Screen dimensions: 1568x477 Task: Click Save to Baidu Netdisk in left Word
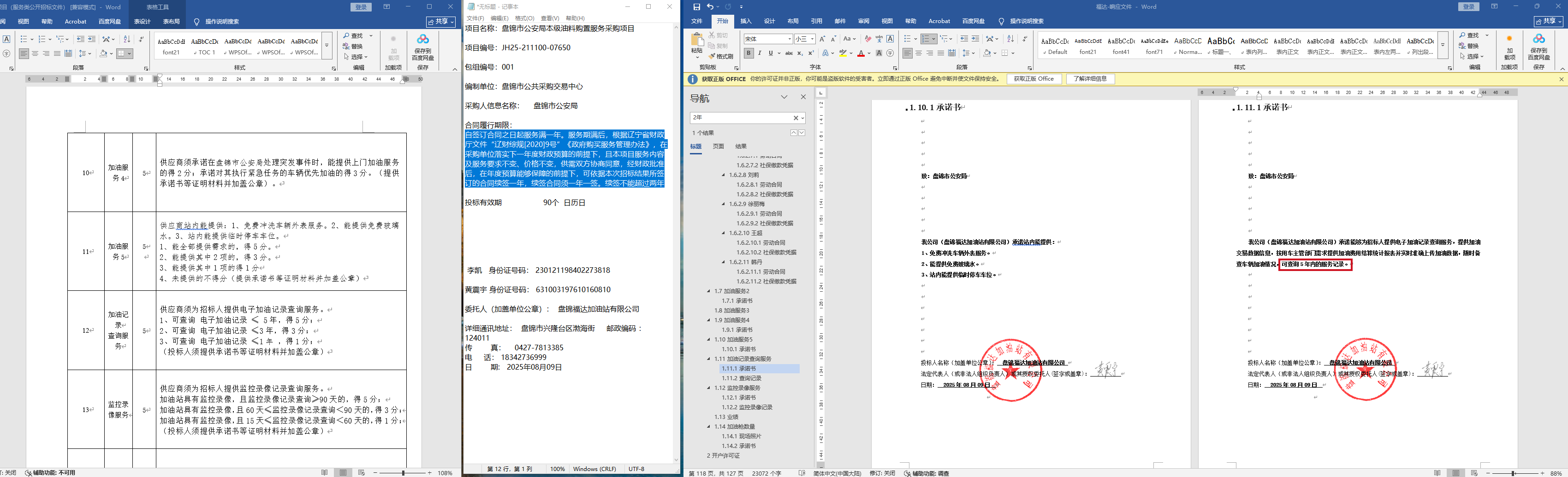point(422,47)
